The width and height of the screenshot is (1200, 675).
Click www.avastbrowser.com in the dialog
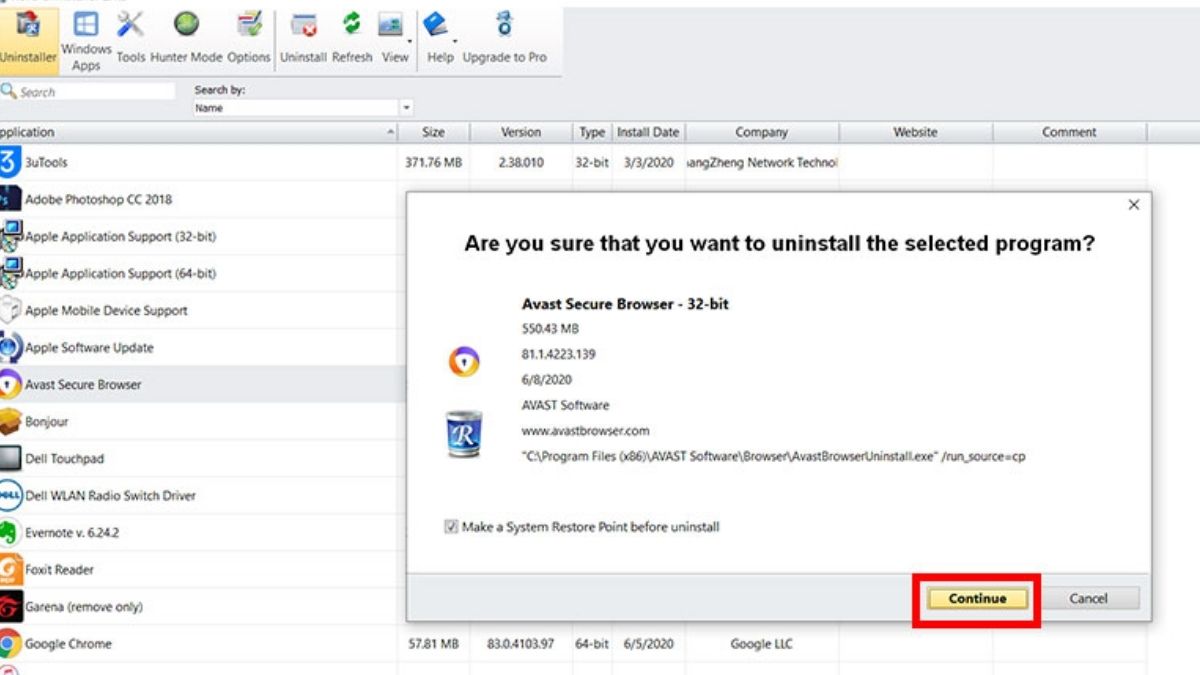[586, 431]
